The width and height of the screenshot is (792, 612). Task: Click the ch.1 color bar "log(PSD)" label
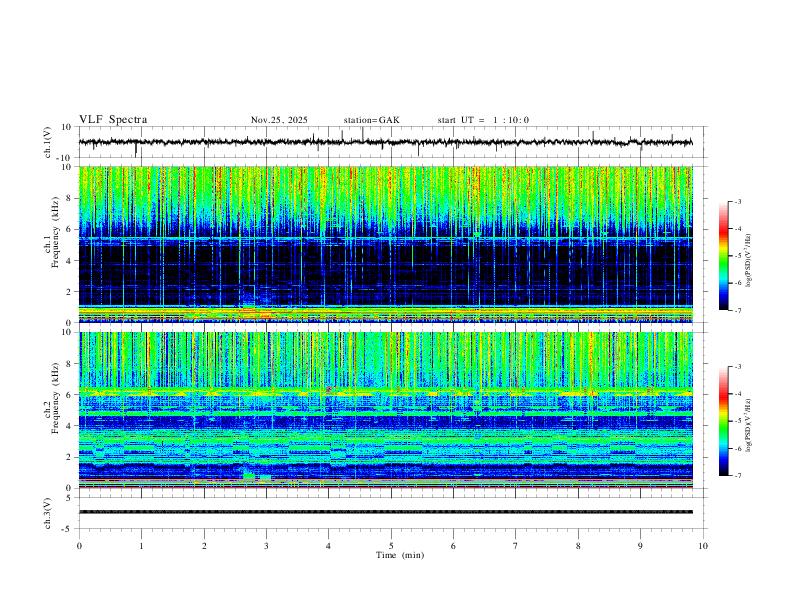coord(749,261)
